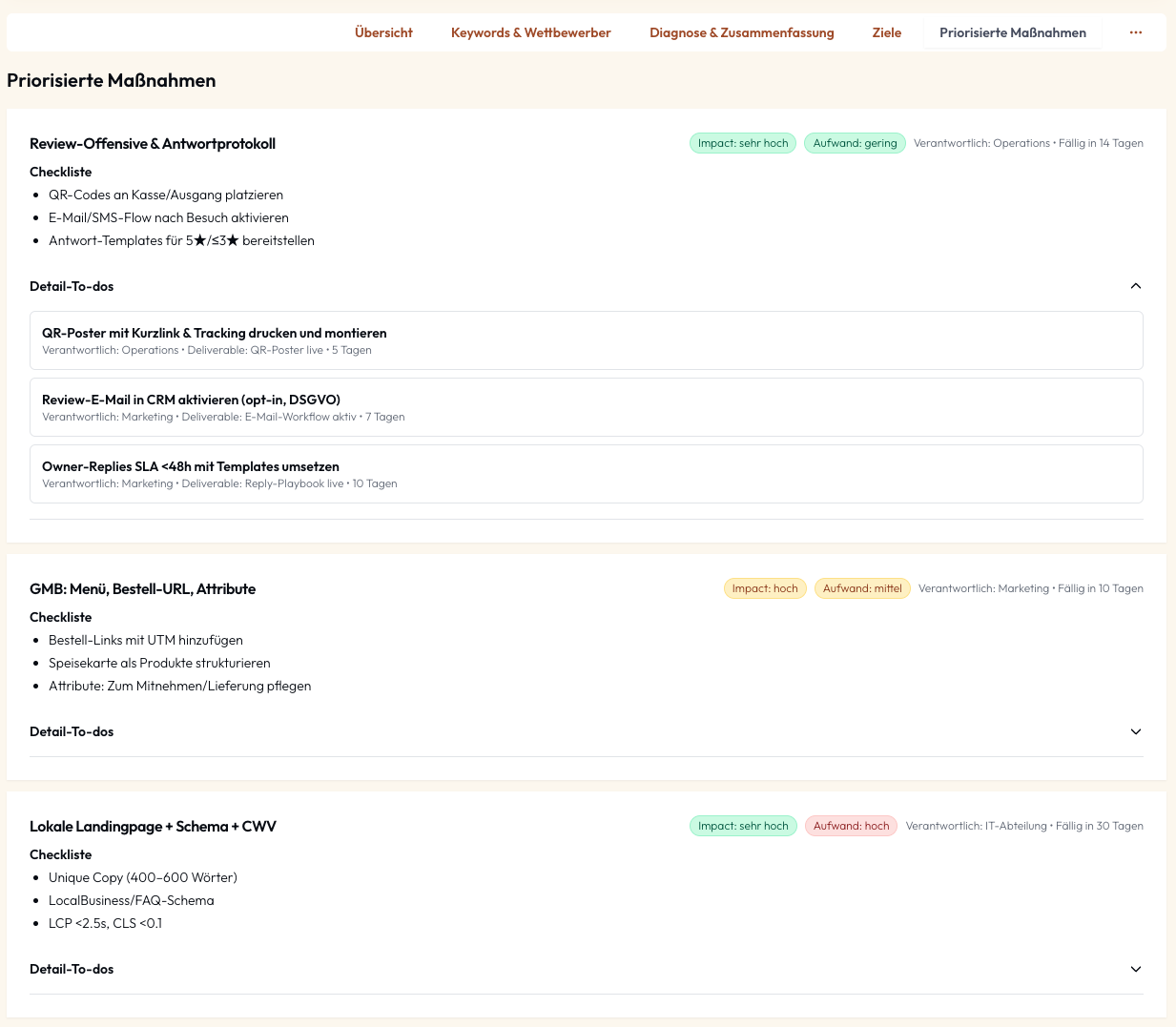
Task: Click the Aufwand: gering badge
Action: point(855,143)
